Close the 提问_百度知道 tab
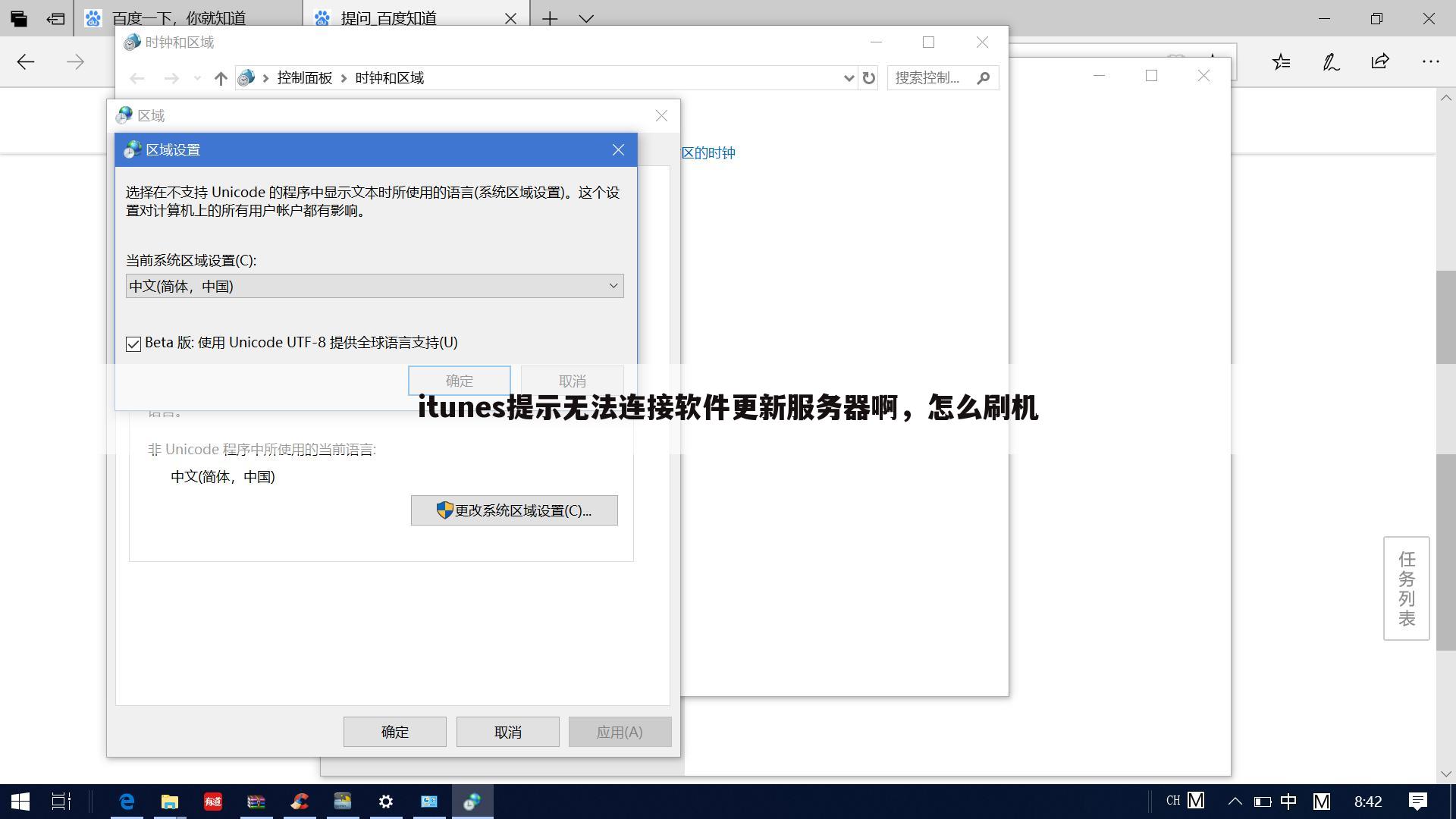This screenshot has height=819, width=1456. tap(510, 18)
